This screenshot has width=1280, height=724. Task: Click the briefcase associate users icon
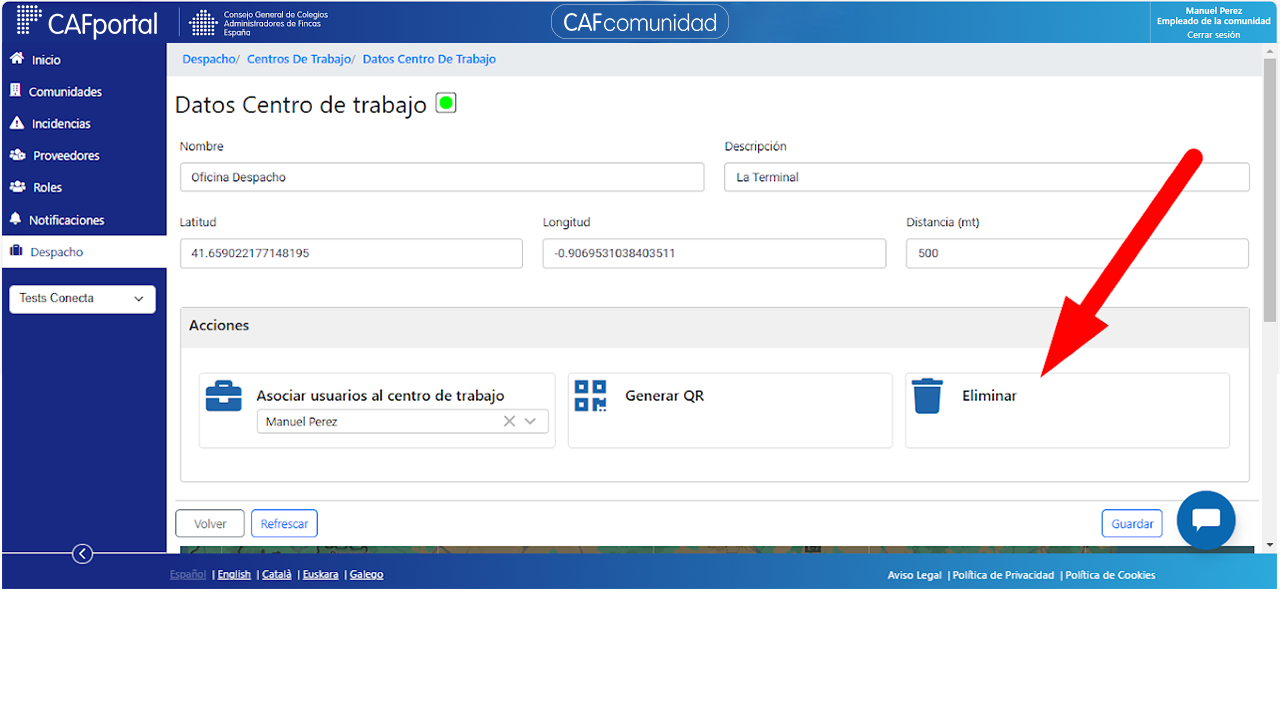pos(223,396)
